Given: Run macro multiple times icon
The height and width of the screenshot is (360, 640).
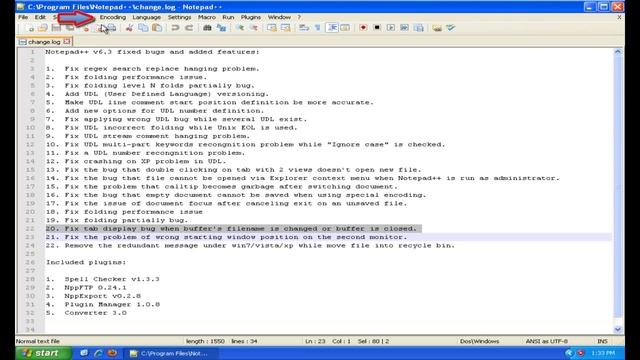Looking at the screenshot, I should 404,28.
